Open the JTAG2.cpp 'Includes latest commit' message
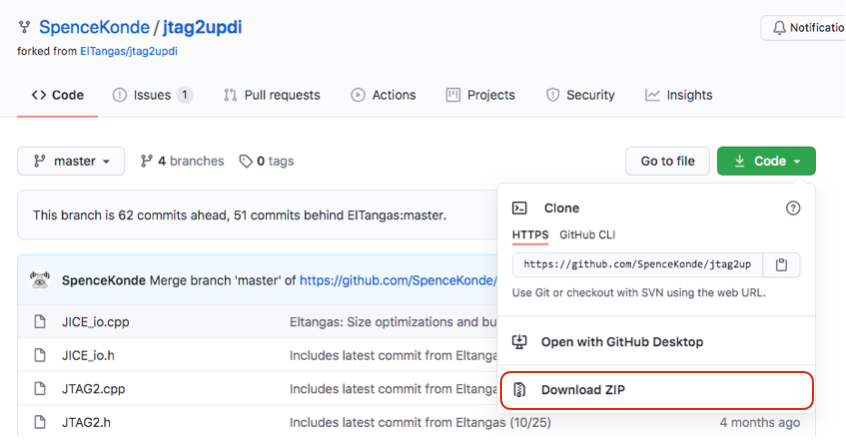 (x=393, y=389)
